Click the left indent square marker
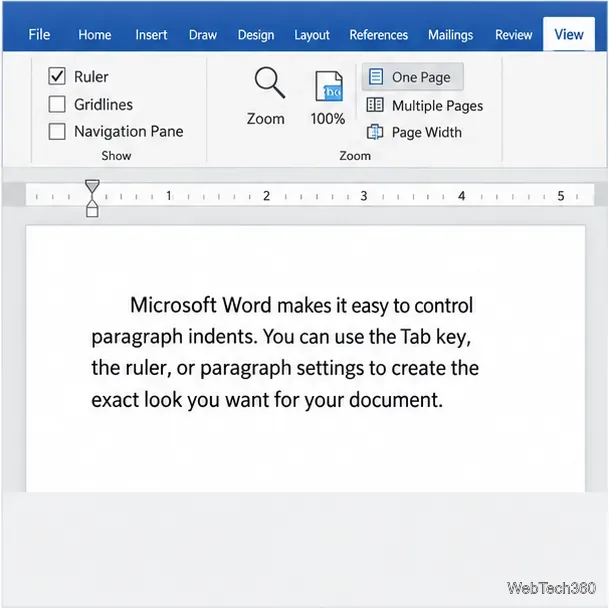This screenshot has height=609, width=609. [92, 212]
